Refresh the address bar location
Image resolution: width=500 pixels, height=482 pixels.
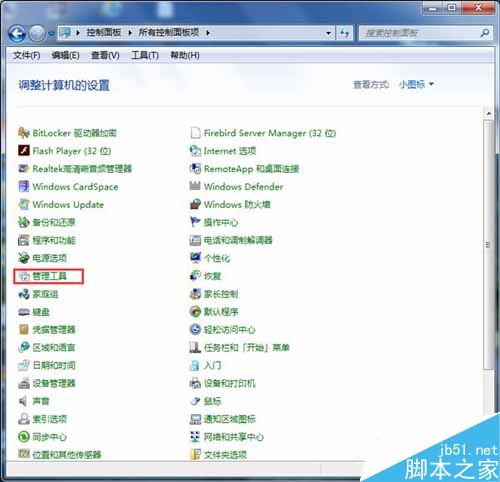(344, 33)
